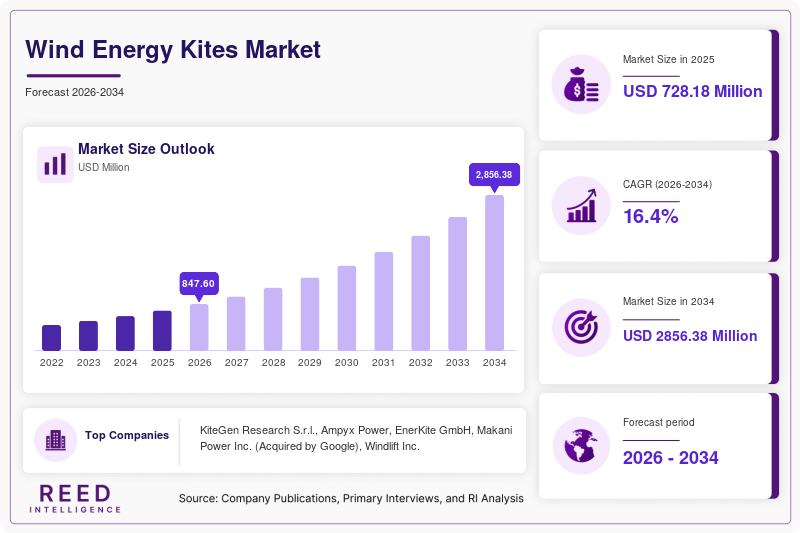Click the Market Size in 2025 label

tap(668, 60)
